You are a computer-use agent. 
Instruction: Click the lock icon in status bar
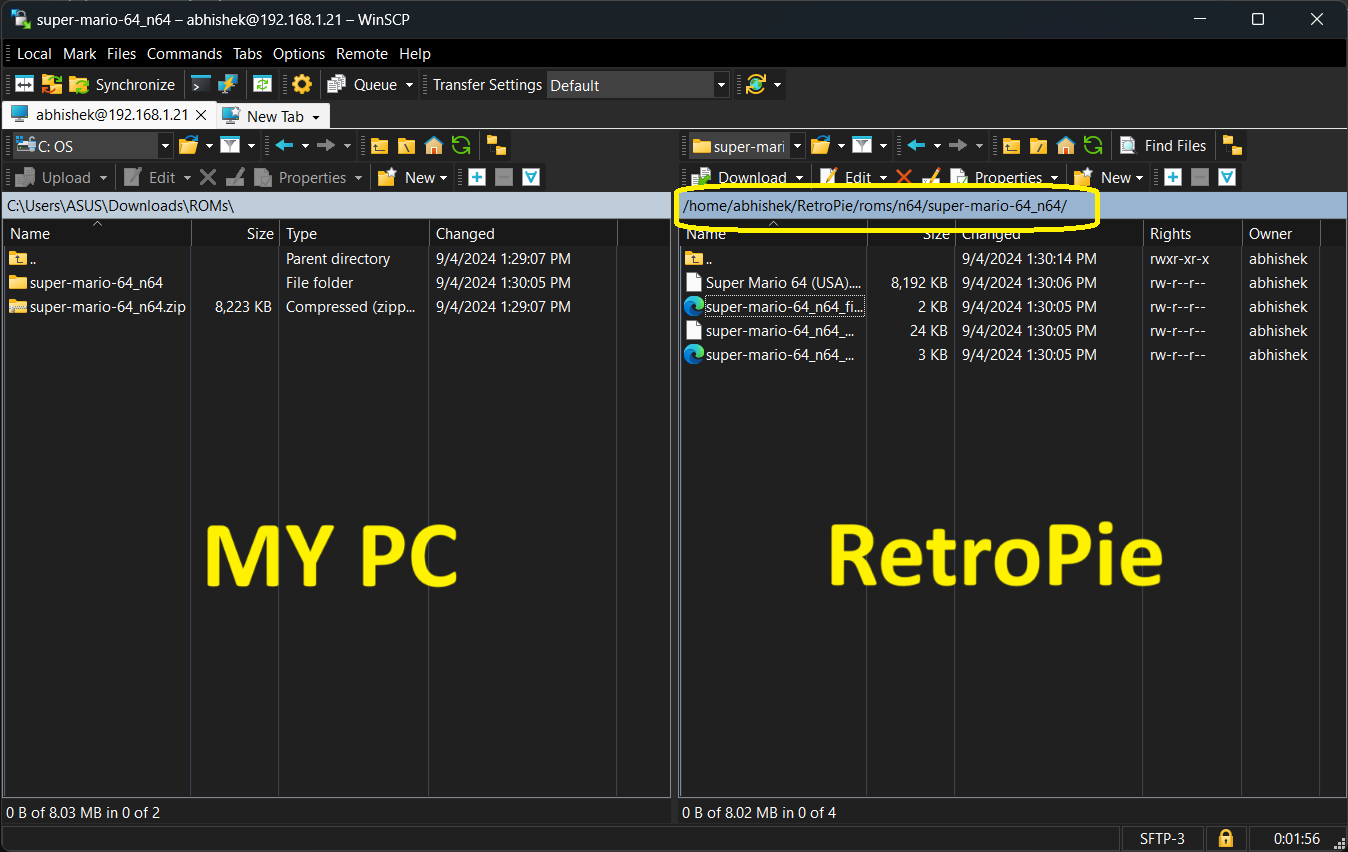pos(1225,838)
